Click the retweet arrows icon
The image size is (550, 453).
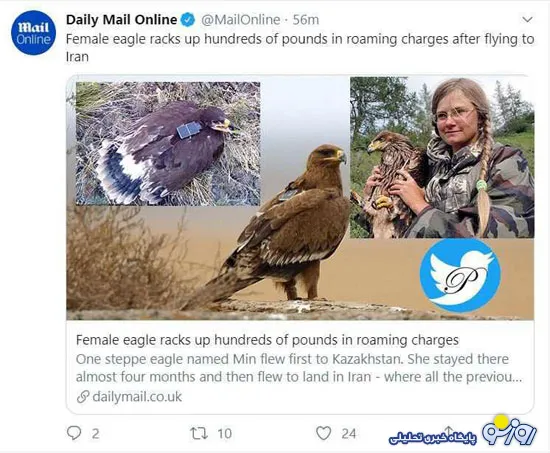(199, 434)
